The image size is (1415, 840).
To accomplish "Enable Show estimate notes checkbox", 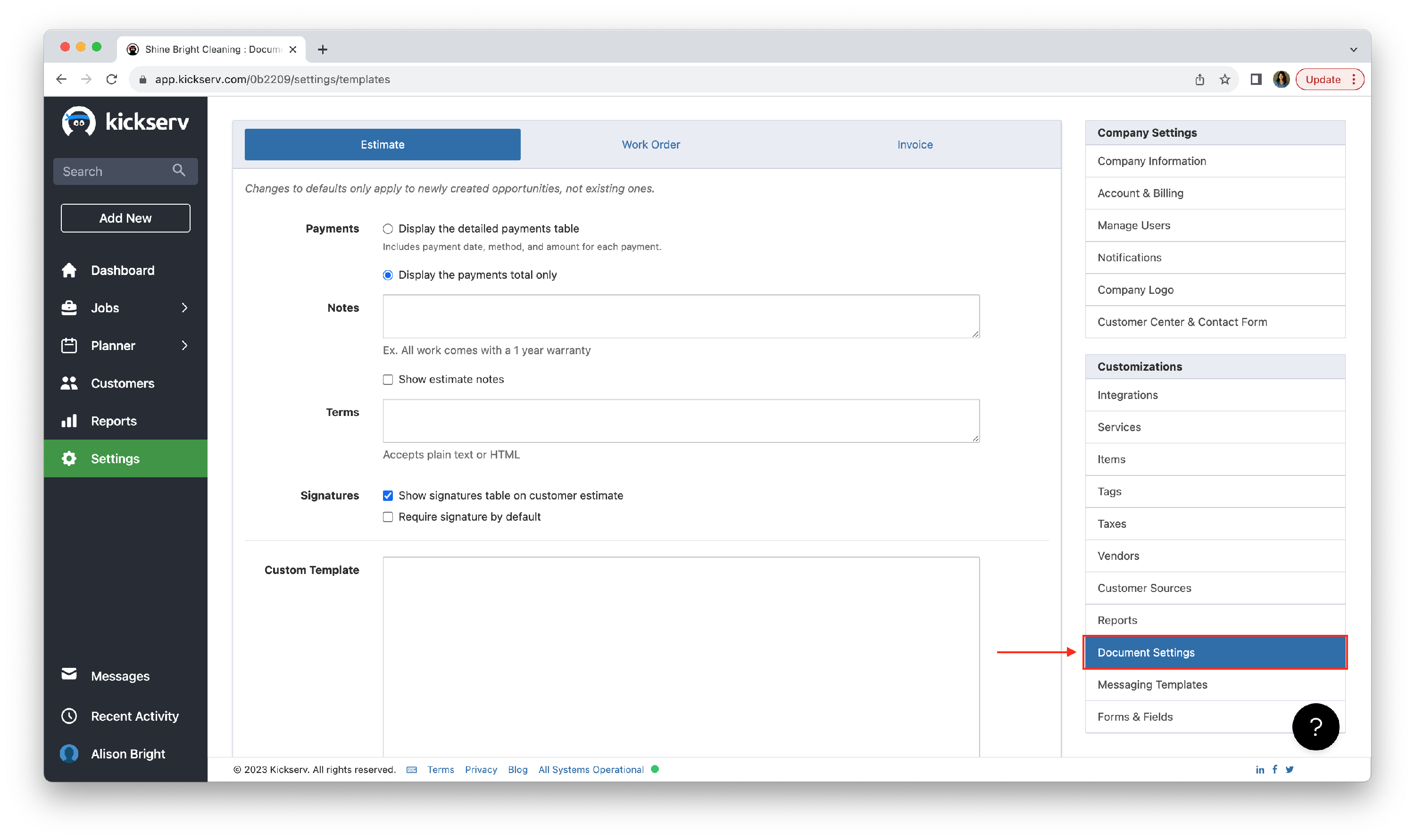I will tap(388, 379).
